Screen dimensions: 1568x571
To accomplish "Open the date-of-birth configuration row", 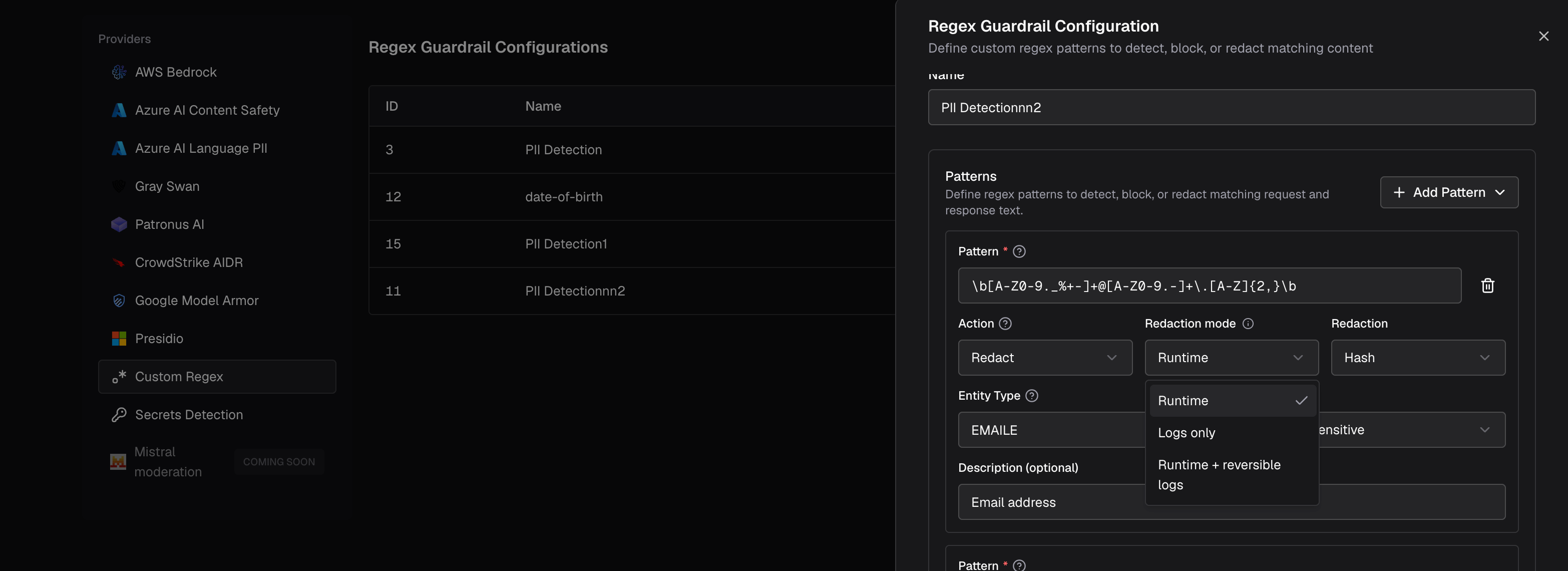I will [632, 197].
